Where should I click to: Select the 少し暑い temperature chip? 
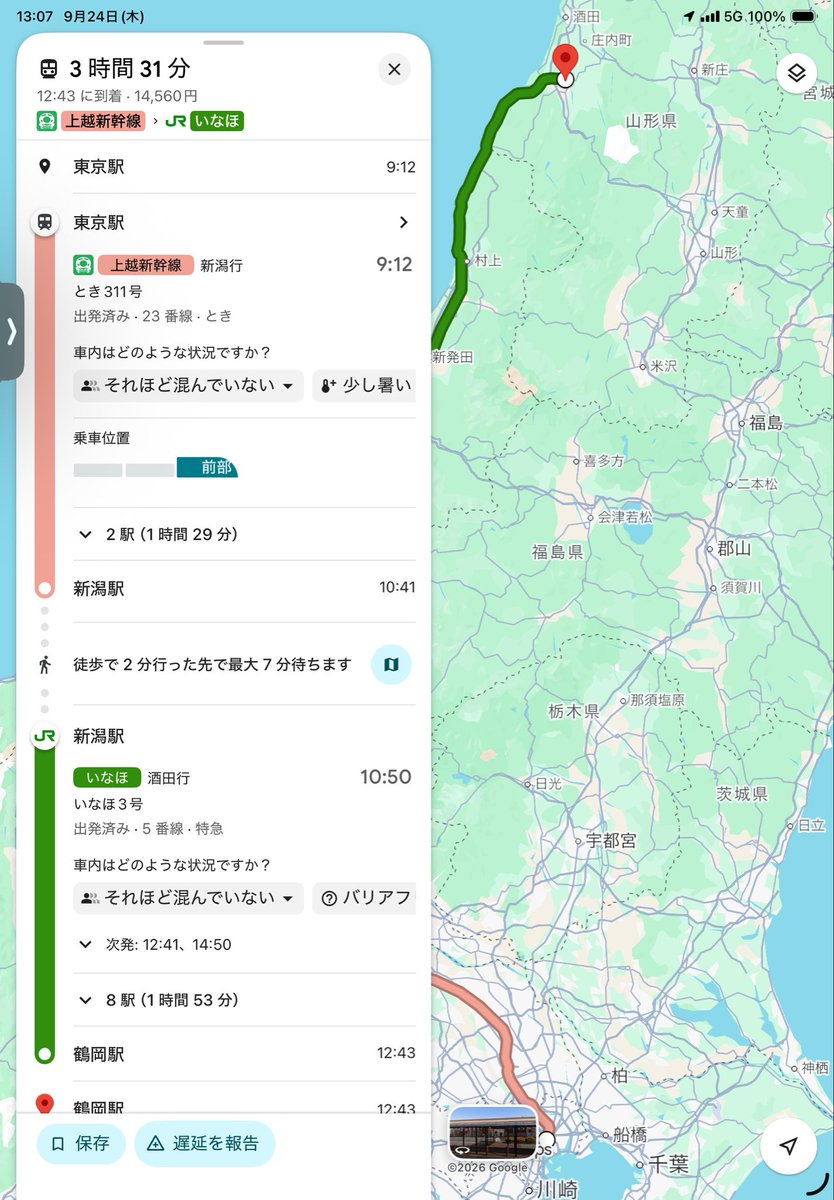(x=364, y=385)
